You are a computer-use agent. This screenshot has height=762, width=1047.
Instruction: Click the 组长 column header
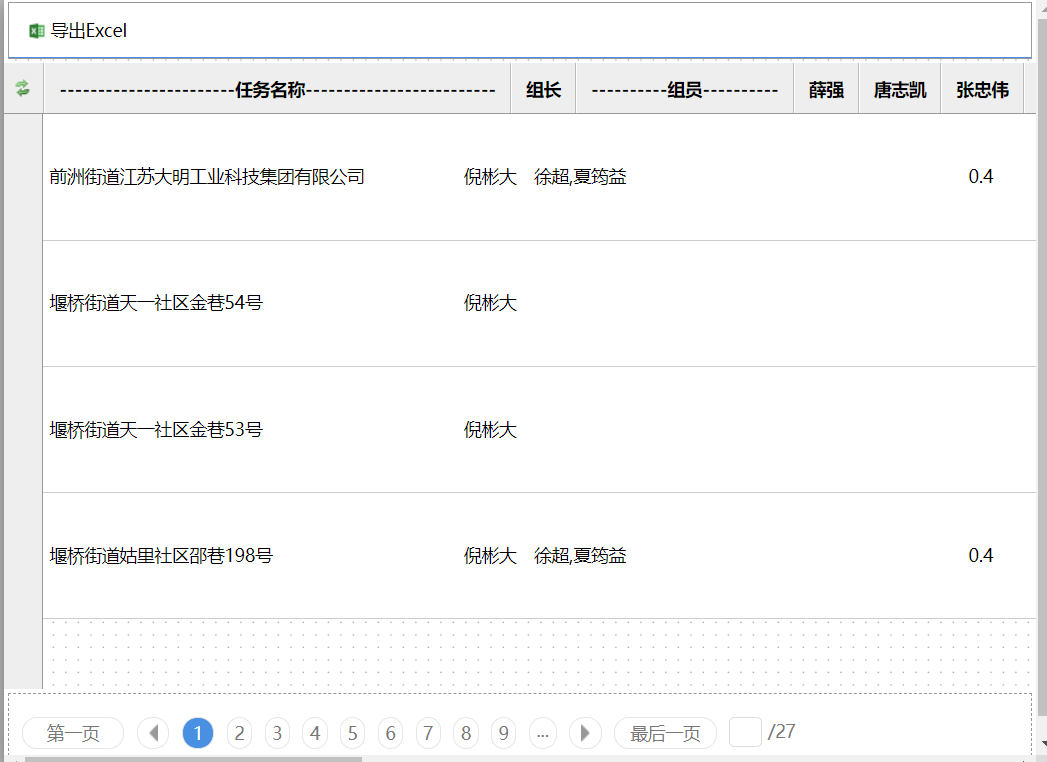(543, 90)
